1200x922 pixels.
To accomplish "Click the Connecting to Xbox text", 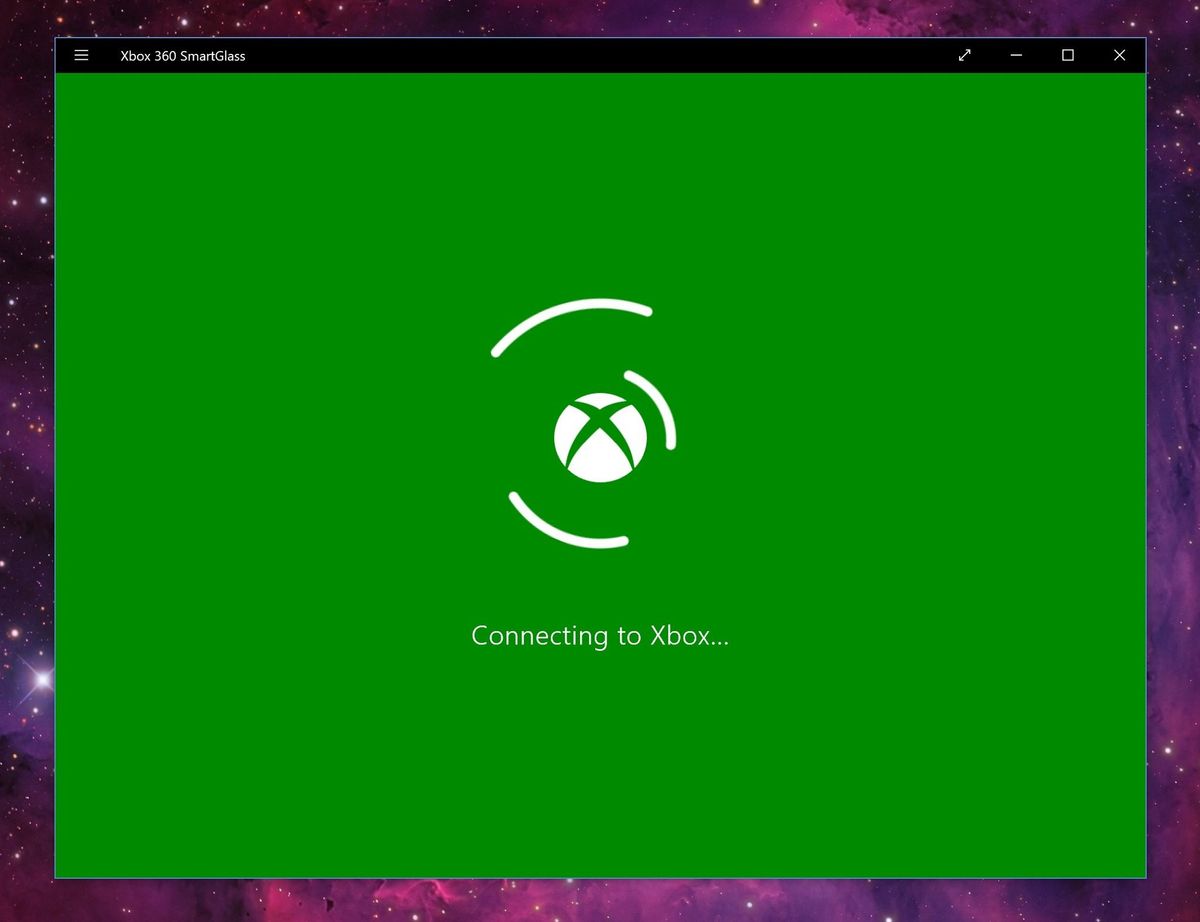I will tap(600, 635).
